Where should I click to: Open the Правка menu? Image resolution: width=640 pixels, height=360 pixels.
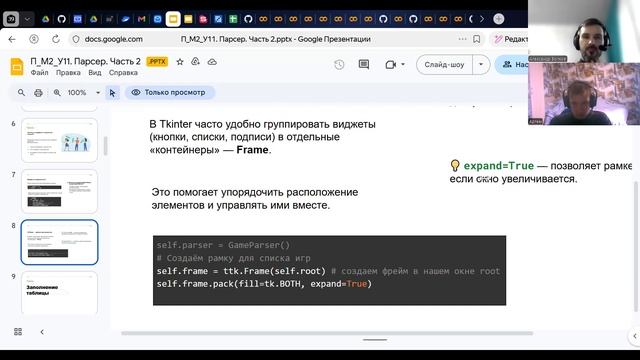click(68, 73)
